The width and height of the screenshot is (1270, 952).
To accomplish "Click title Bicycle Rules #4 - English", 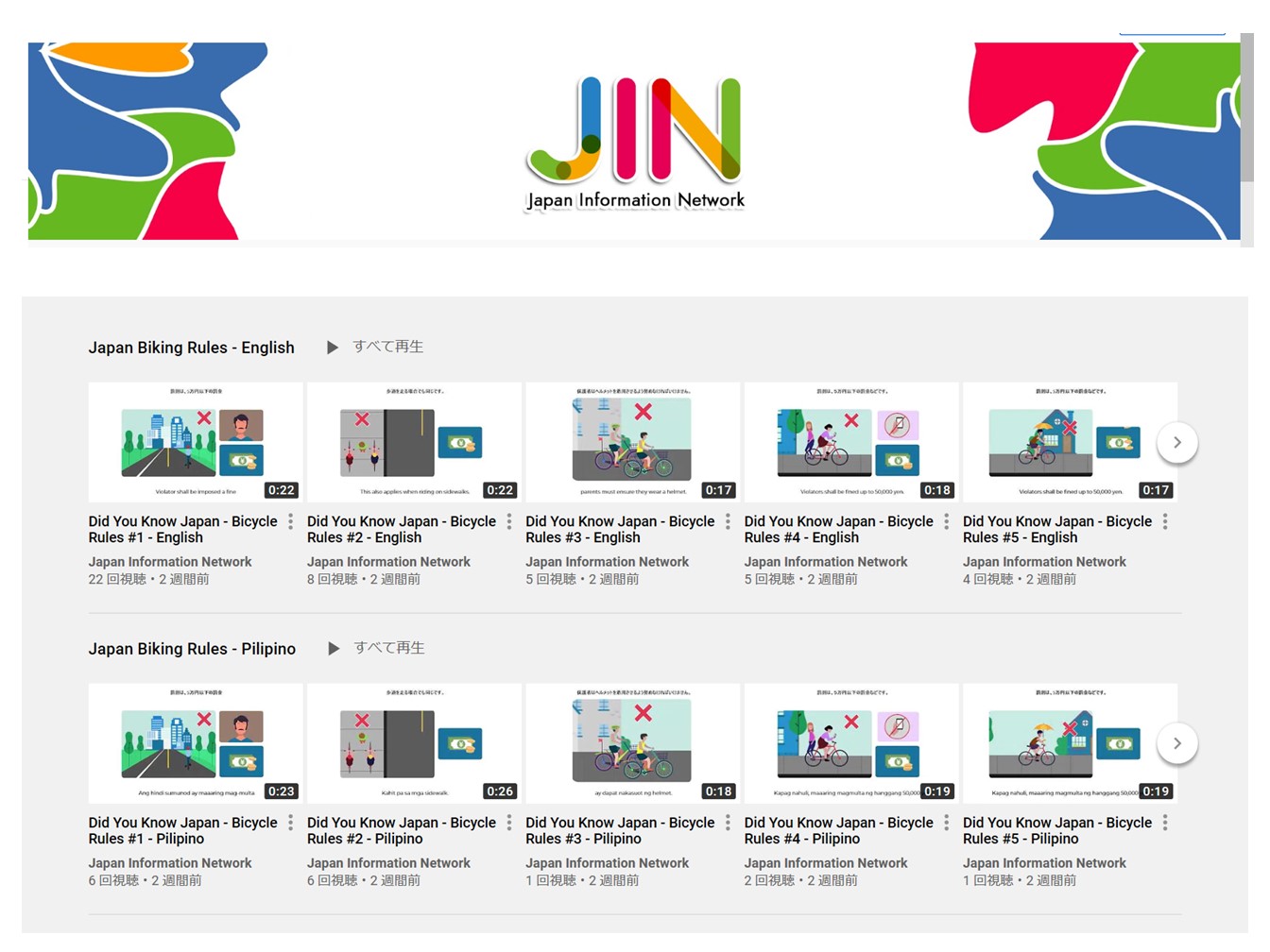I will click(839, 529).
